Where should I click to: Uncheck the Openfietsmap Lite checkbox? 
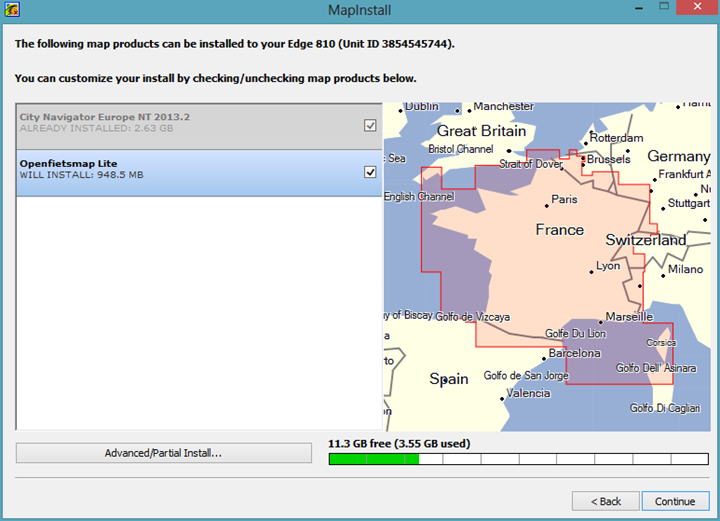370,172
